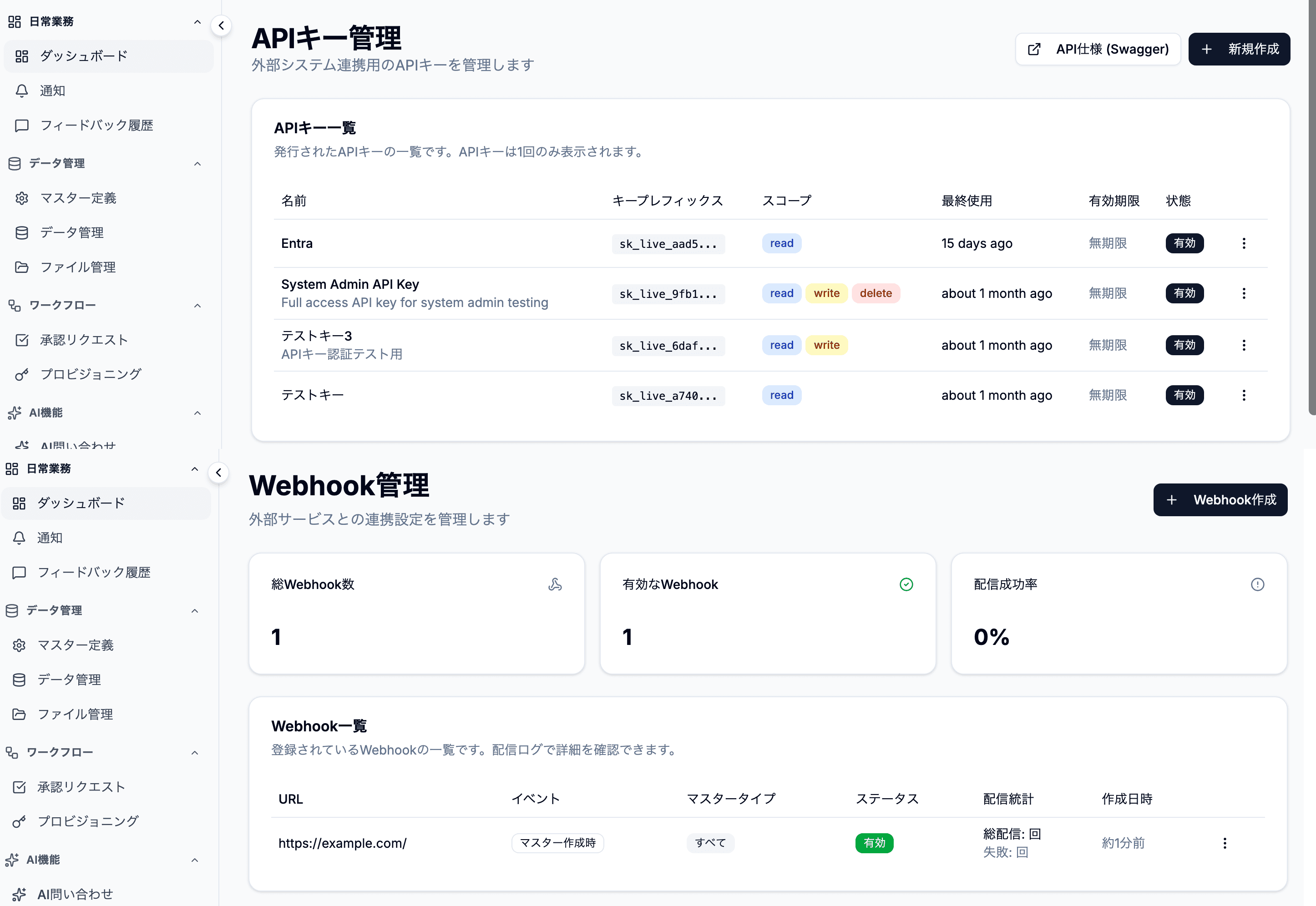Viewport: 1316px width, 906px height.
Task: Open AI問い合わせ from the Webhook管理 sidebar
Action: (106, 895)
